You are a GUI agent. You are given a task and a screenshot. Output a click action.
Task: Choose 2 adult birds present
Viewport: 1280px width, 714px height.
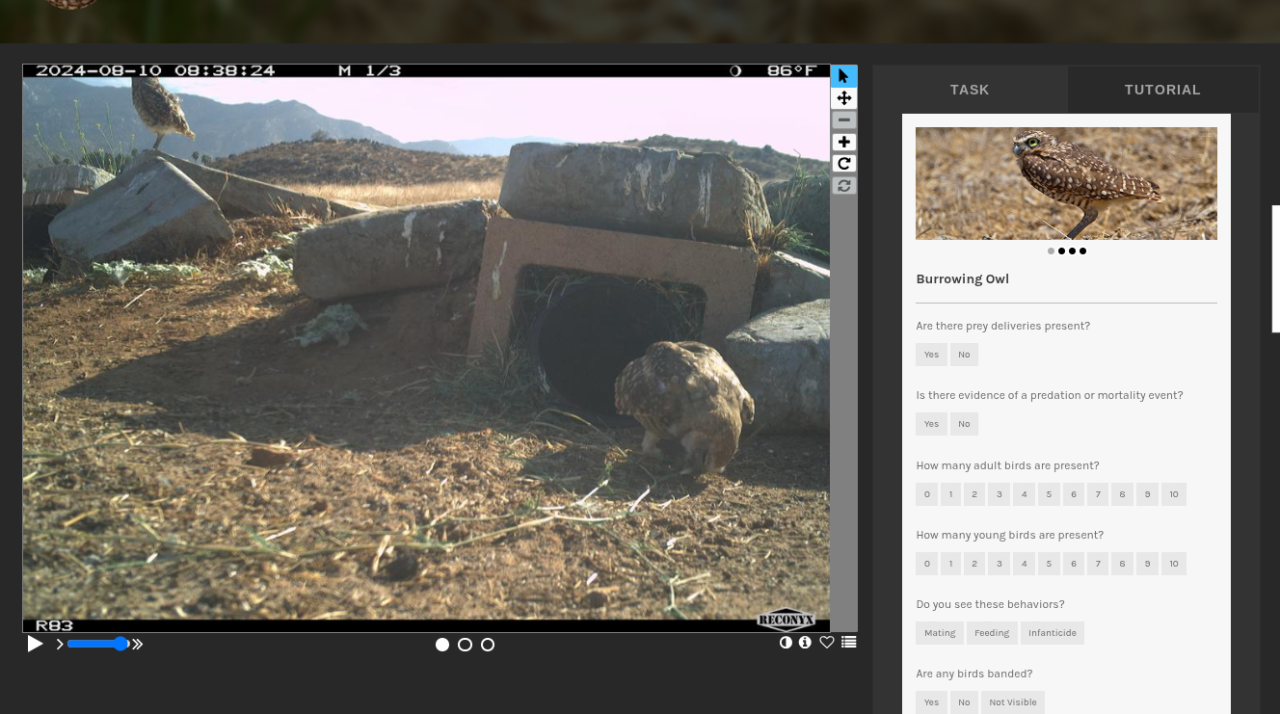tap(975, 494)
